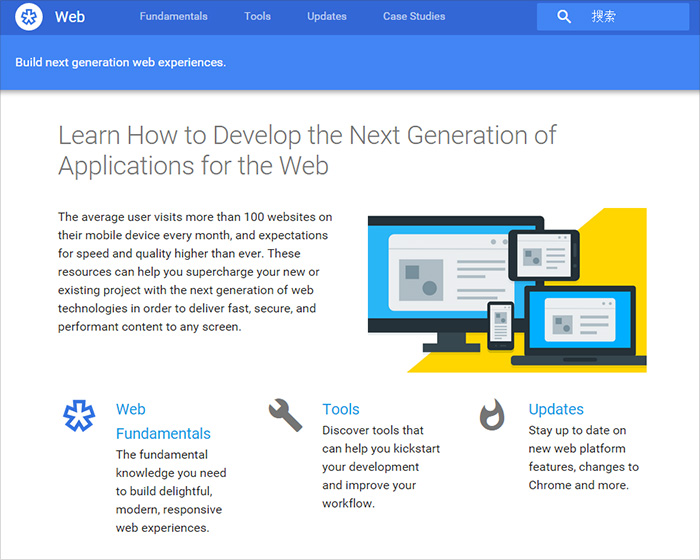Focus the search input field in header

pos(640,17)
